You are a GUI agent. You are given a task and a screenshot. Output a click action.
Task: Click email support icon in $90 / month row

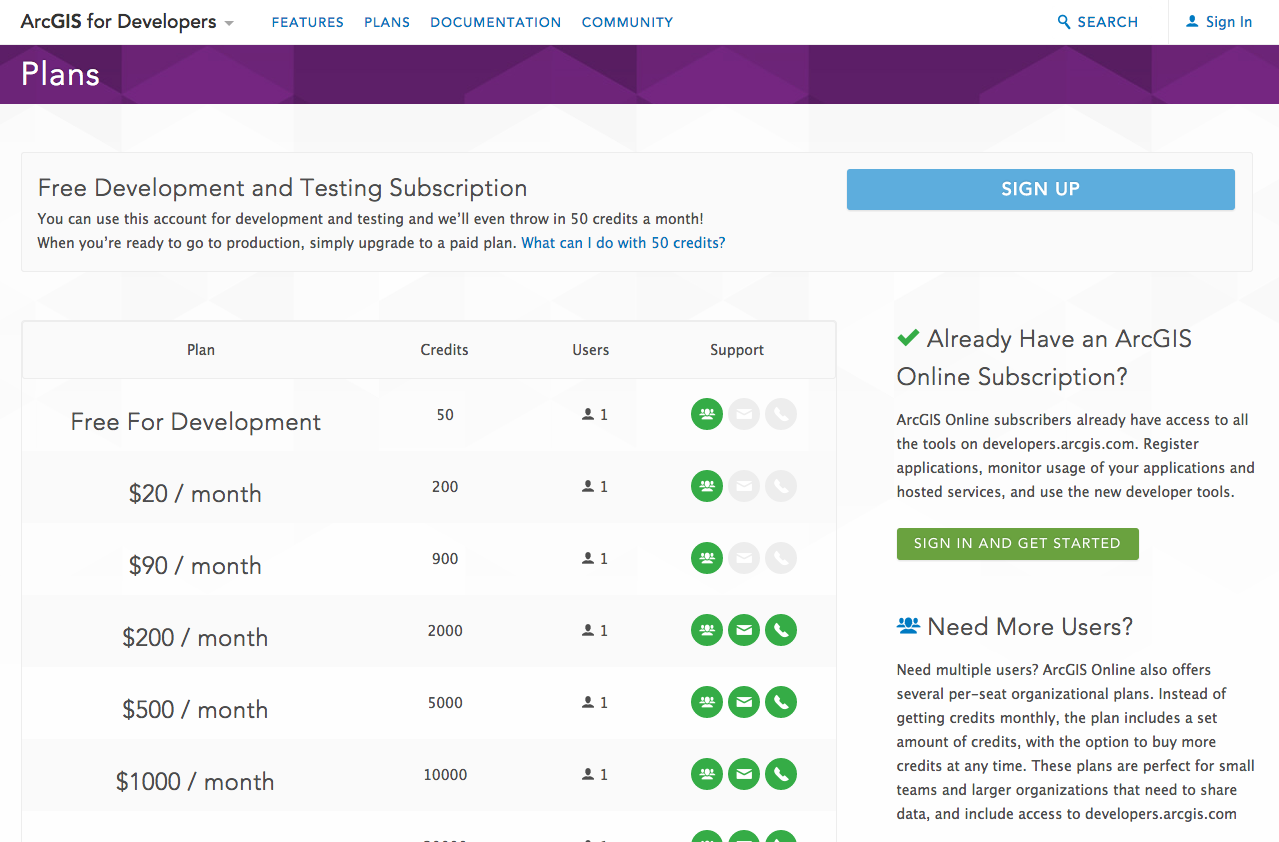(x=744, y=558)
